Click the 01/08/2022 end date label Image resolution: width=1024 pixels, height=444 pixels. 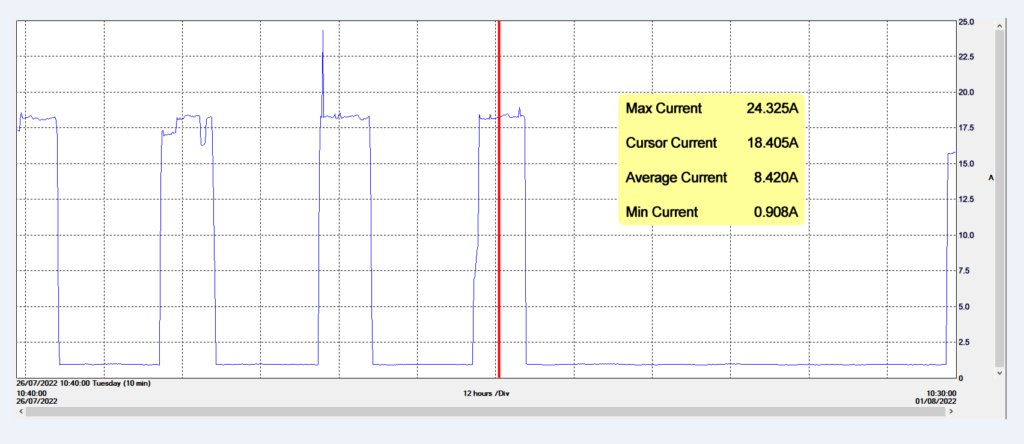[x=938, y=403]
